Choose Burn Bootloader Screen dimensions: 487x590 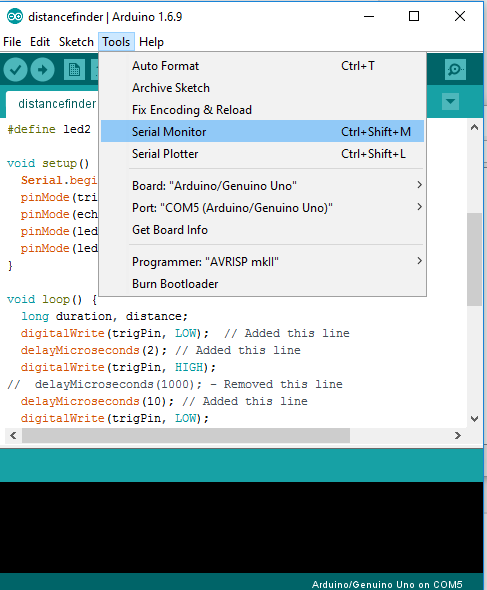[x=262, y=284]
